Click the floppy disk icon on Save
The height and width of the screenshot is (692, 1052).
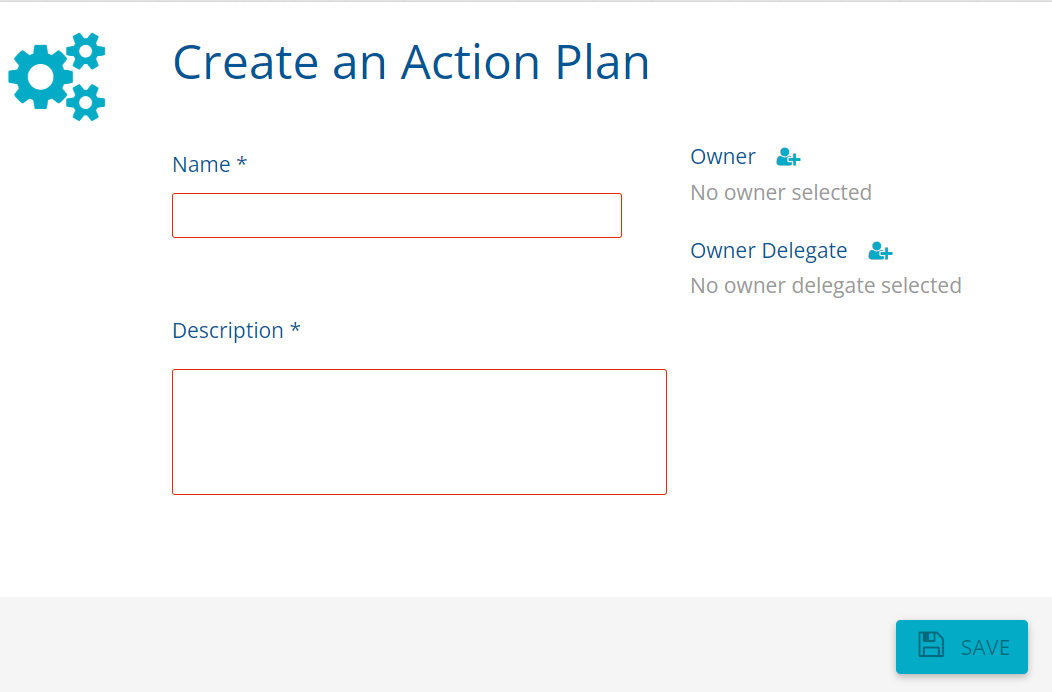point(931,646)
